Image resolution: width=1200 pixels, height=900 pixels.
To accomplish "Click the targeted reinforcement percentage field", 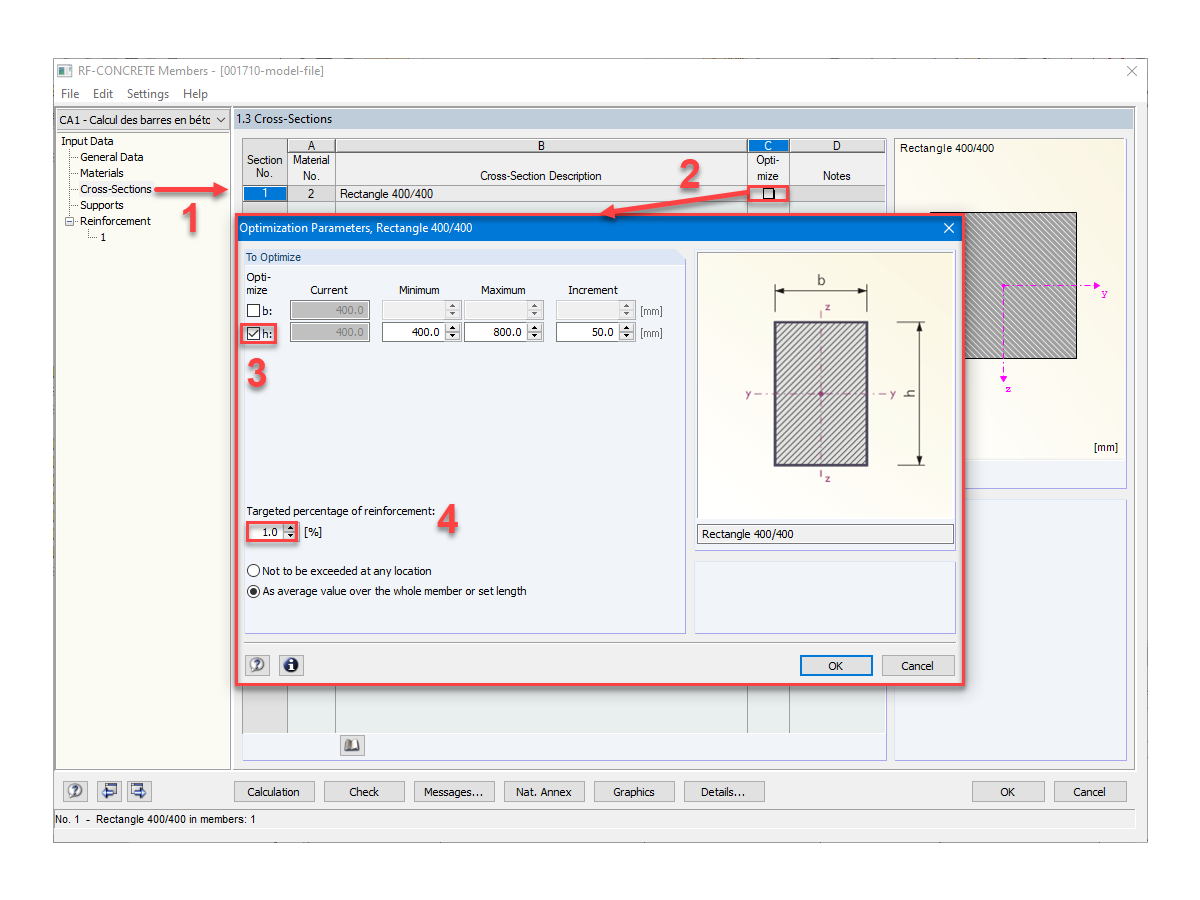I will tap(266, 533).
